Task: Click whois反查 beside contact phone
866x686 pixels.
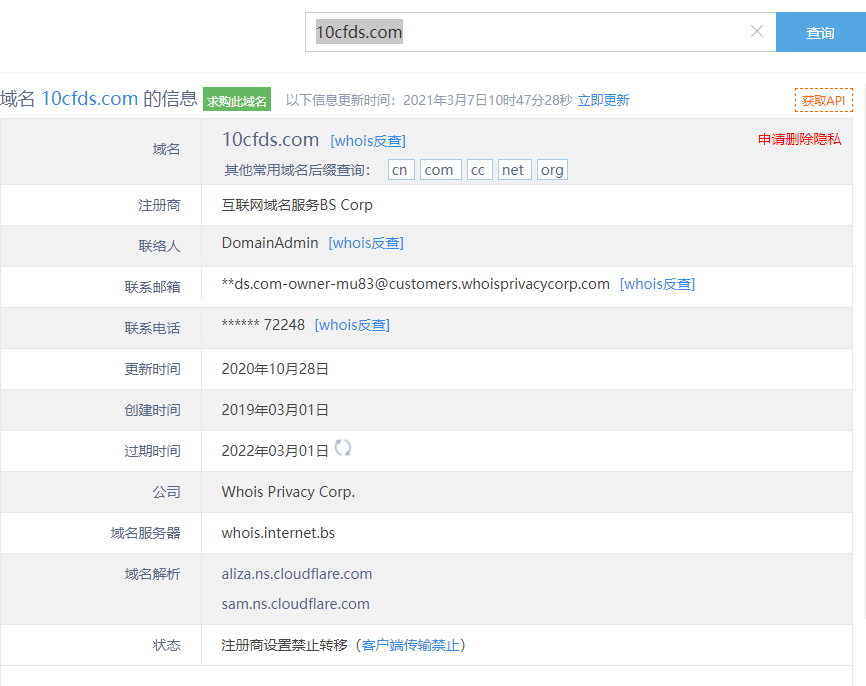Action: click(352, 325)
